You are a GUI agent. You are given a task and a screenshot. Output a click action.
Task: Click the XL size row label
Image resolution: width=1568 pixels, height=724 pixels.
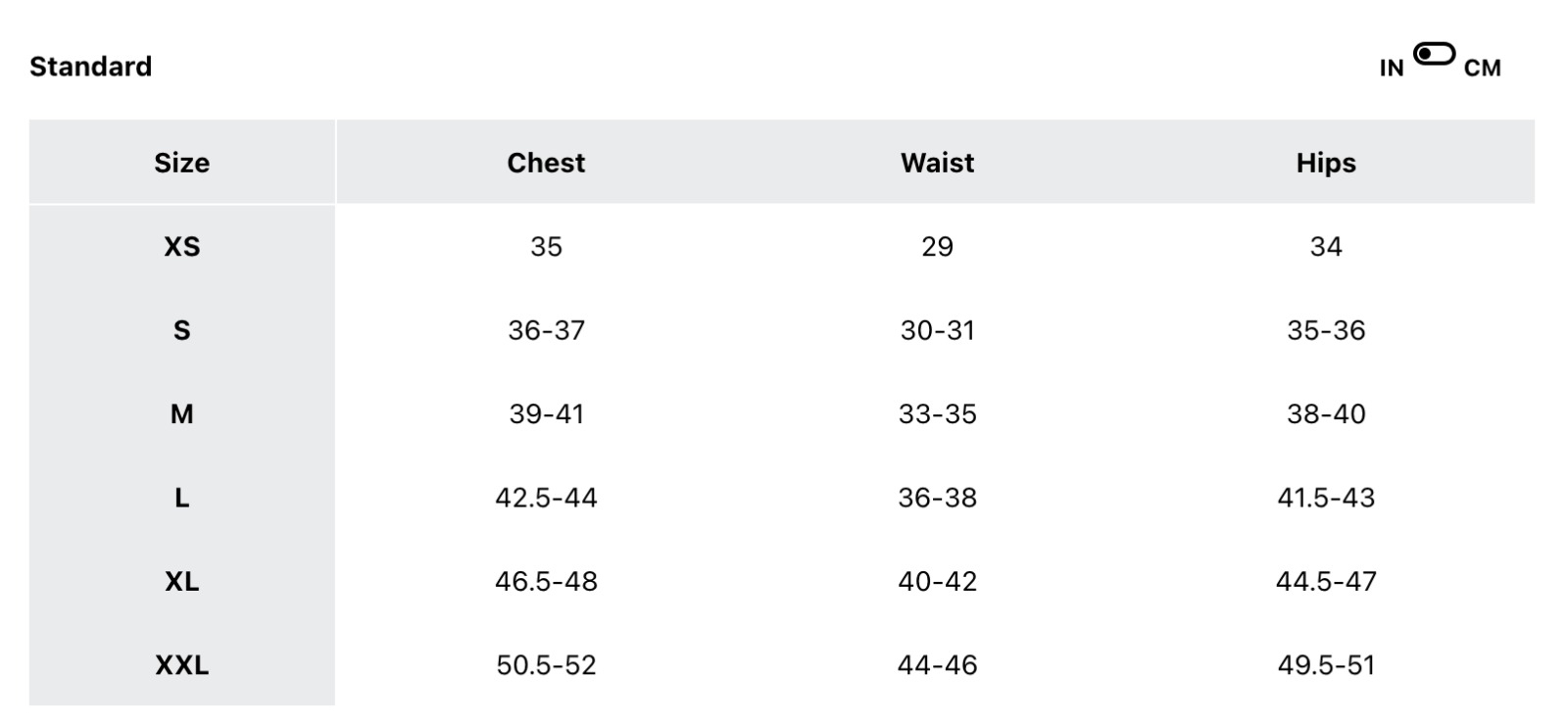pos(181,582)
